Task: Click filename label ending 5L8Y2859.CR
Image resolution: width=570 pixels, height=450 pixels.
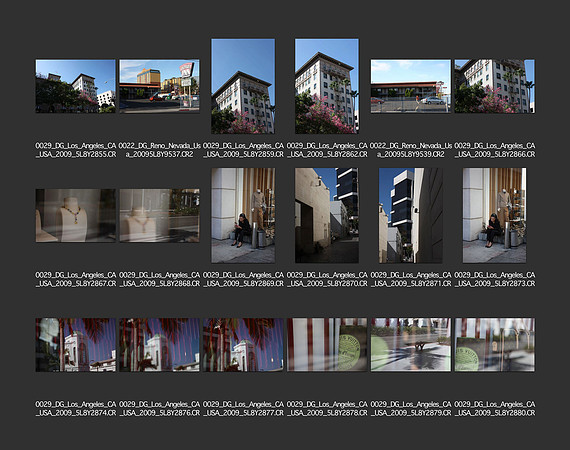Action: click(243, 150)
